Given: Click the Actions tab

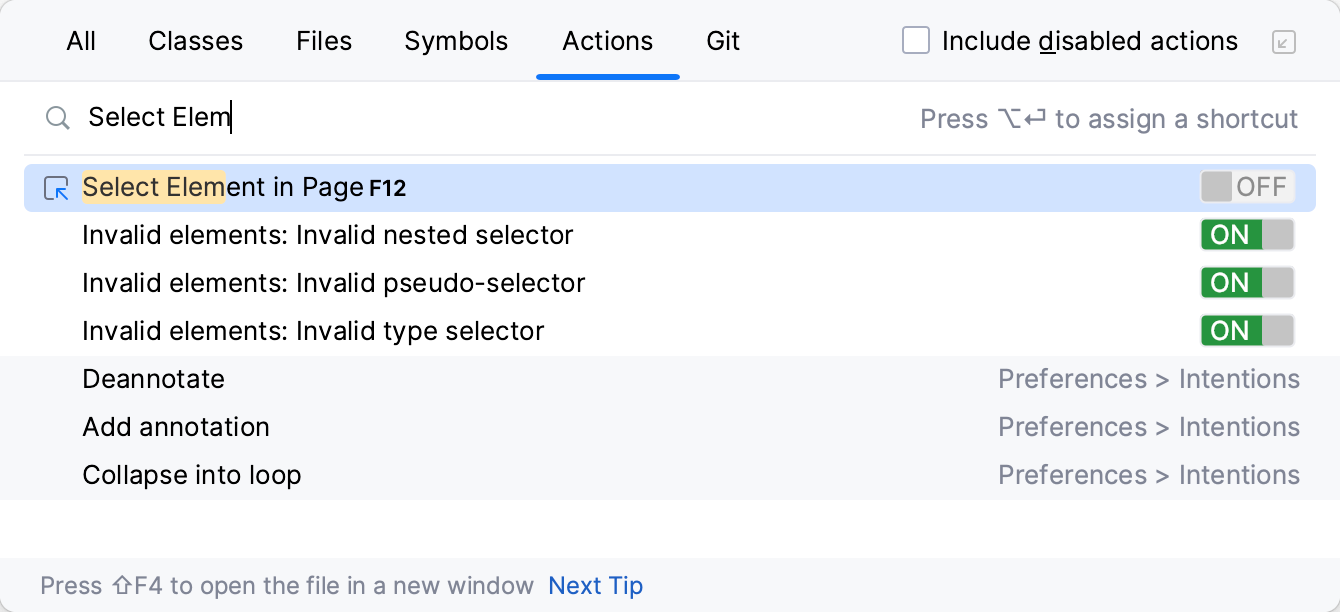Looking at the screenshot, I should point(607,41).
